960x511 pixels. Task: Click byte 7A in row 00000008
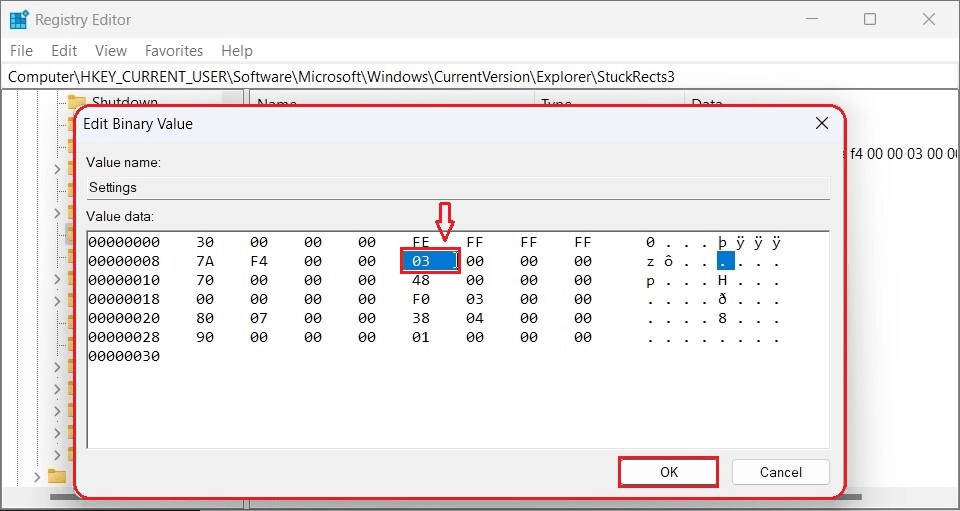point(204,261)
